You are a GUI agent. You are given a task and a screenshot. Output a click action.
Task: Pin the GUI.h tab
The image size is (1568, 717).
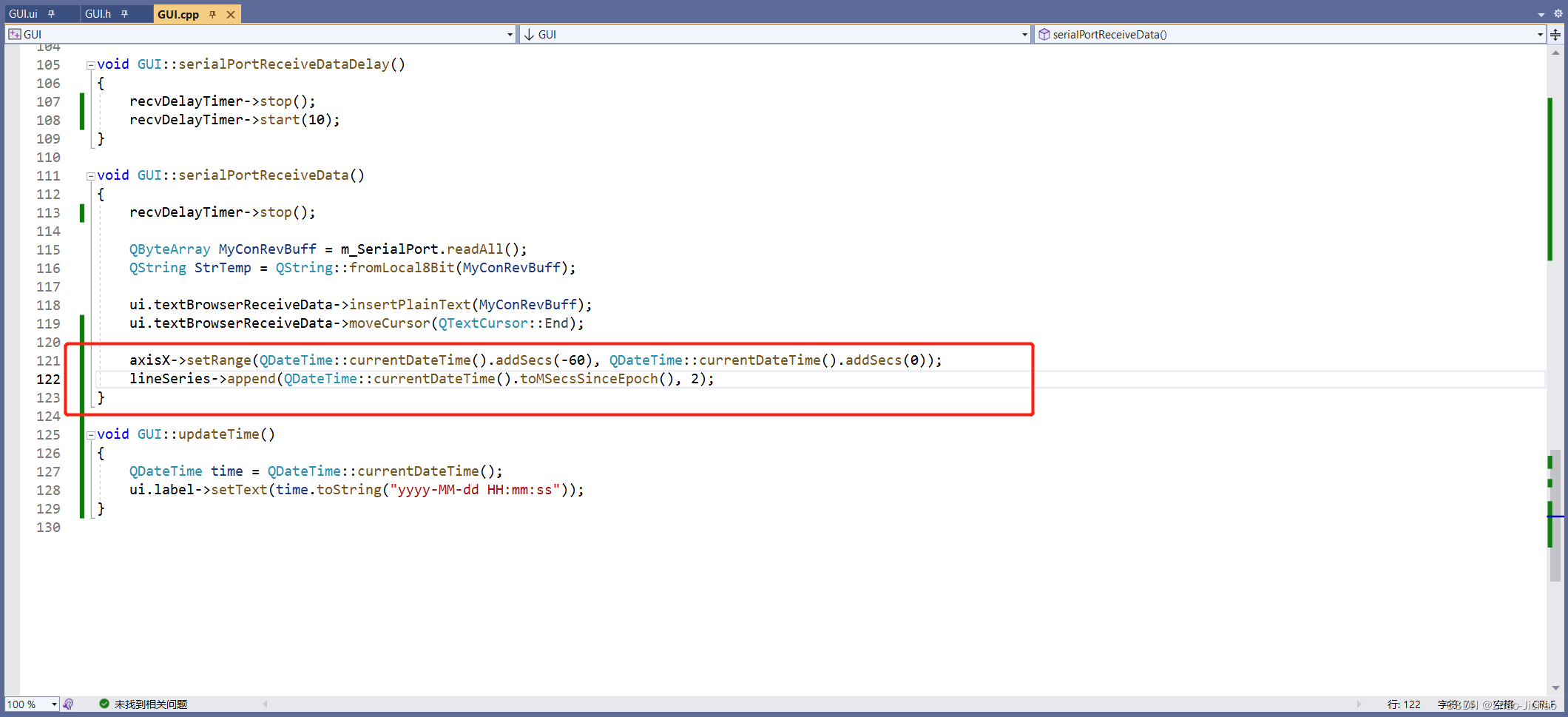coord(124,14)
